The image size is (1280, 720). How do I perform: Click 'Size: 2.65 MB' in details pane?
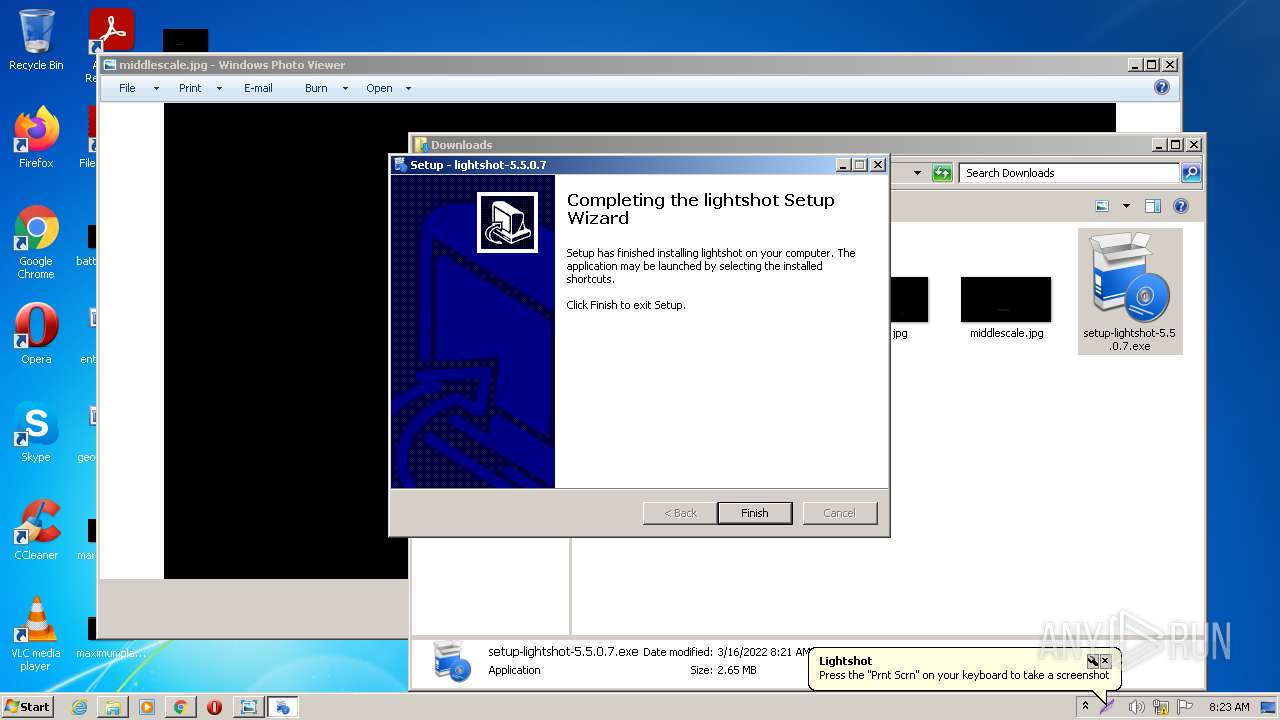click(723, 670)
